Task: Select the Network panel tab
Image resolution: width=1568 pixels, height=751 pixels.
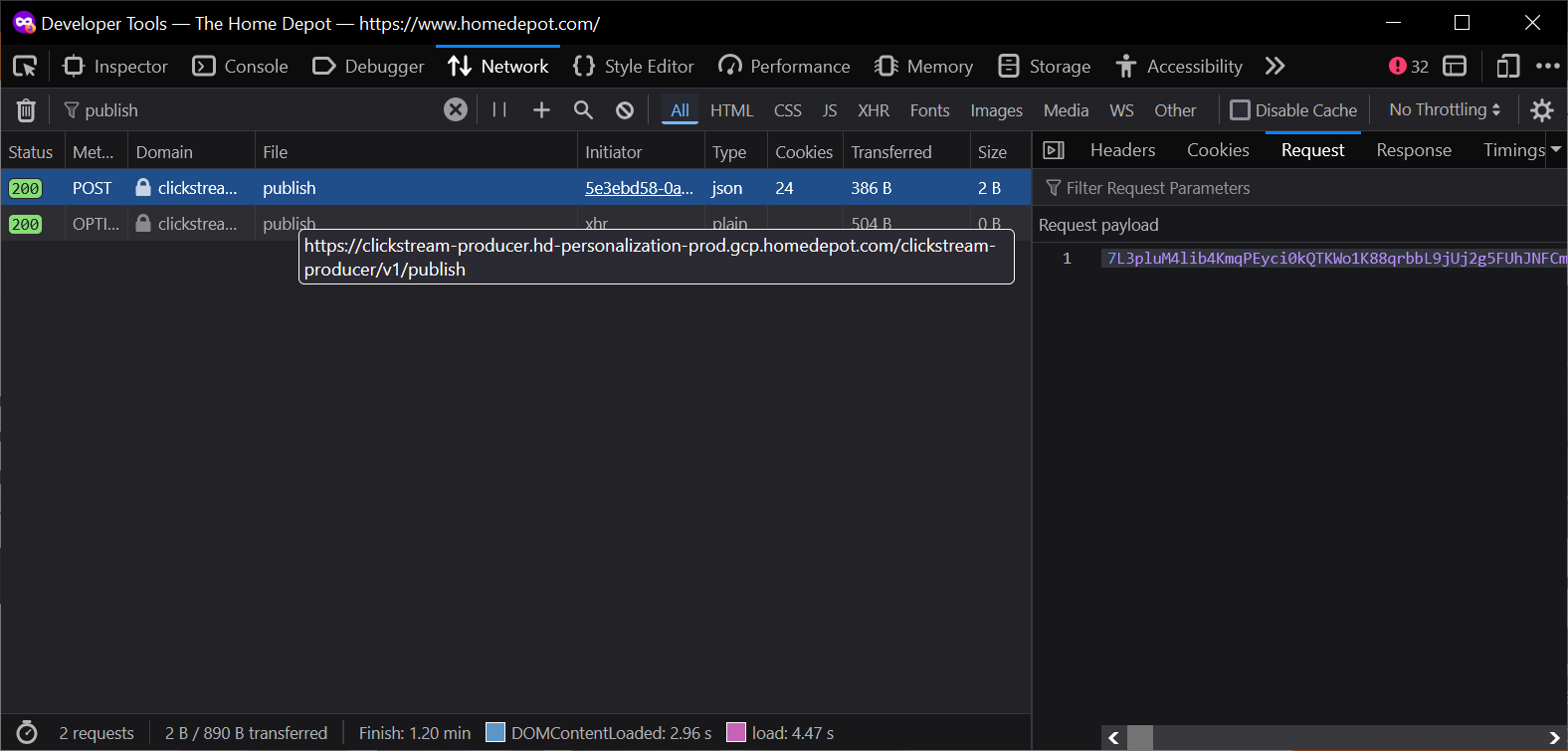Action: pos(498,67)
